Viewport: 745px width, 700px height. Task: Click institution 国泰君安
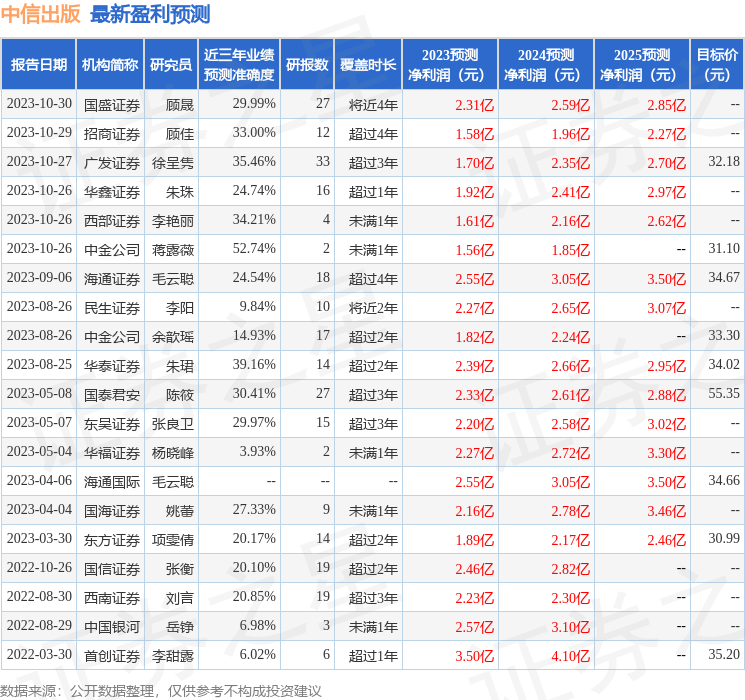112,394
